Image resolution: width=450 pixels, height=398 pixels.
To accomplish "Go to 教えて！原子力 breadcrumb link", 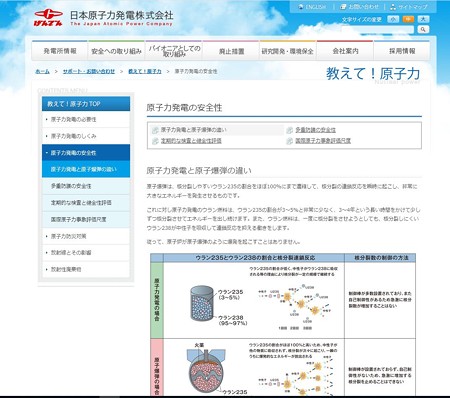I will point(145,71).
